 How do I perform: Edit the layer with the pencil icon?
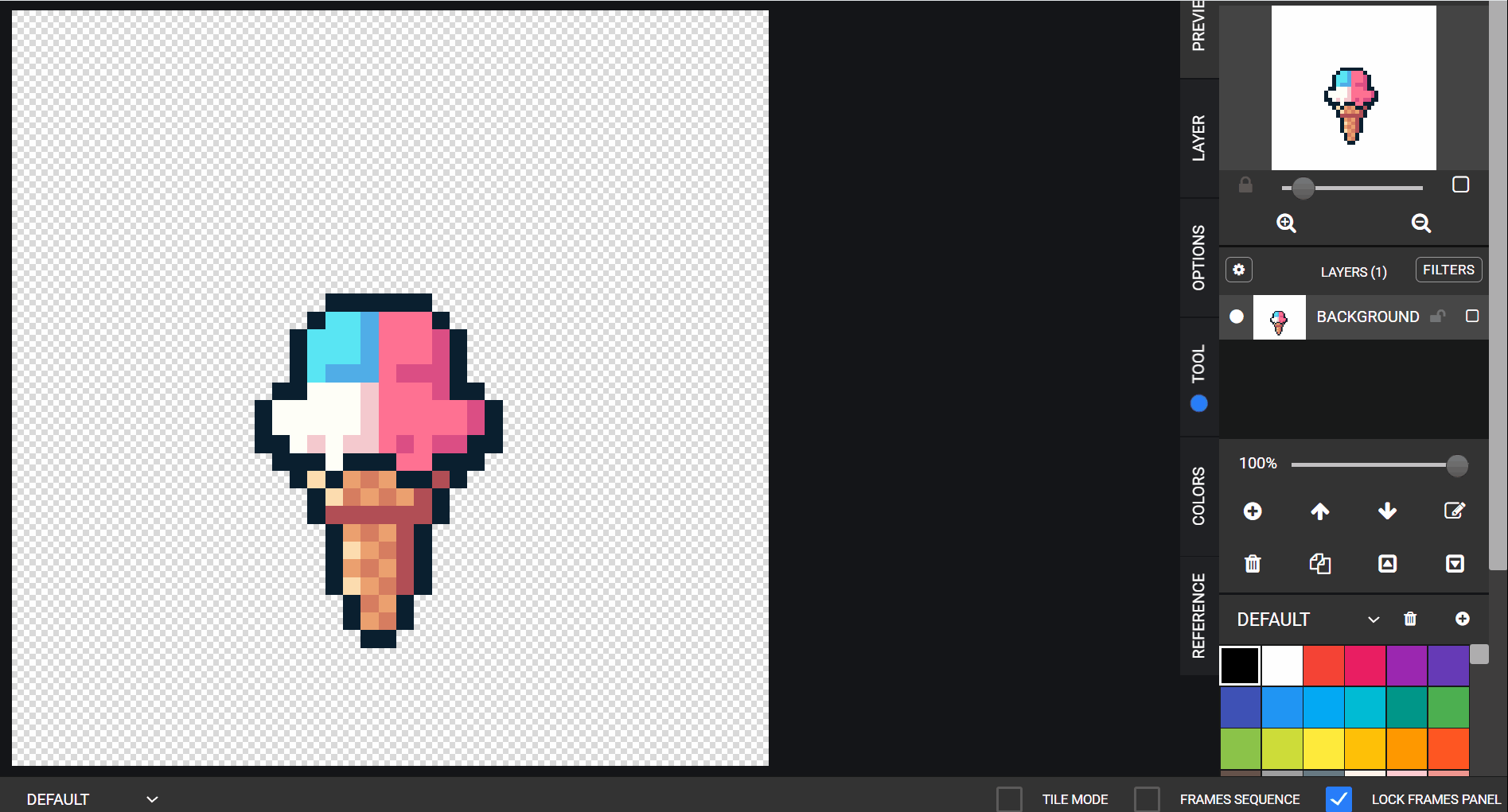[1455, 511]
